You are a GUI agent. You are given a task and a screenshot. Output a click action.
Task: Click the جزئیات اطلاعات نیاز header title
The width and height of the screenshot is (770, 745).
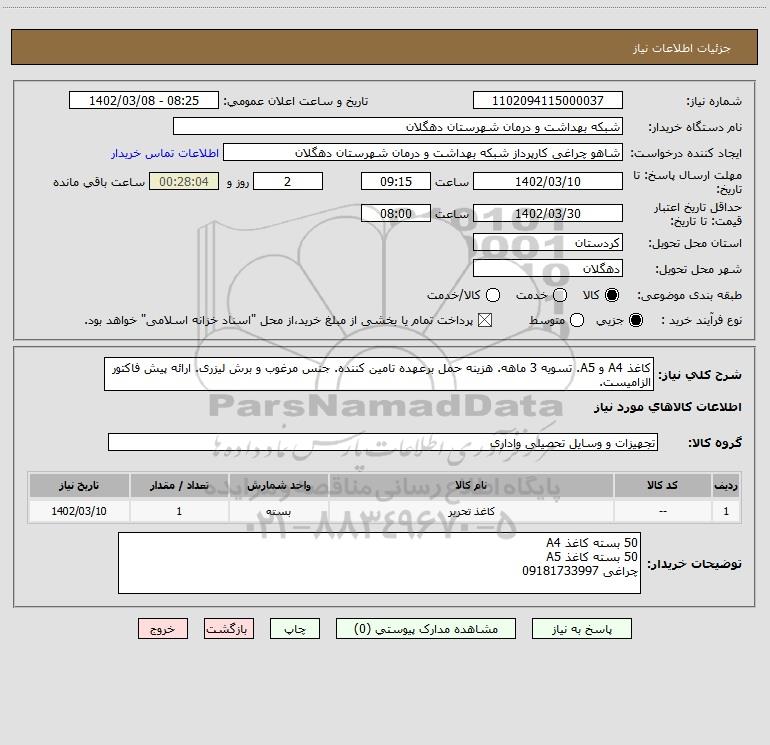(x=681, y=48)
